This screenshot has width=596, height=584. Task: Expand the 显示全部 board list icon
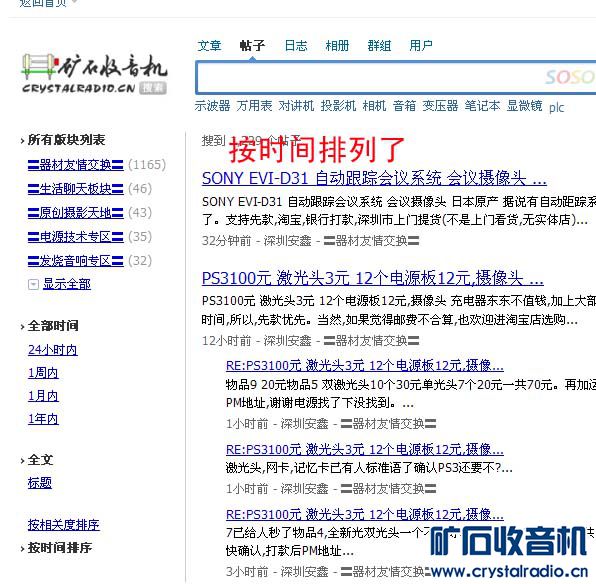(33, 284)
